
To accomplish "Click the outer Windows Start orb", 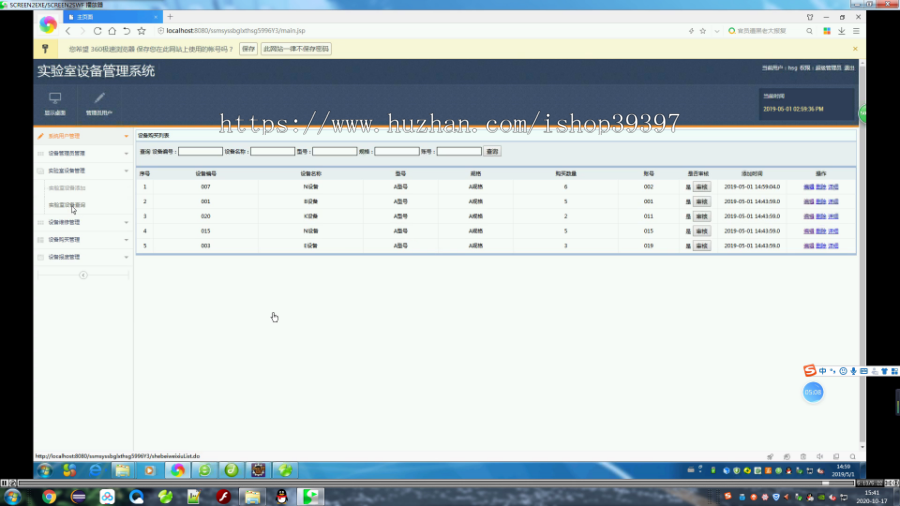I will tap(13, 497).
